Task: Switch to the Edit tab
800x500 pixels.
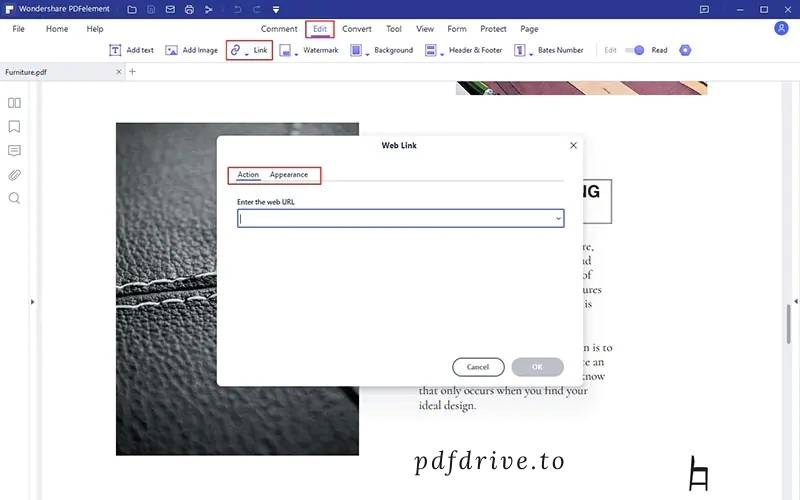Action: click(x=320, y=29)
